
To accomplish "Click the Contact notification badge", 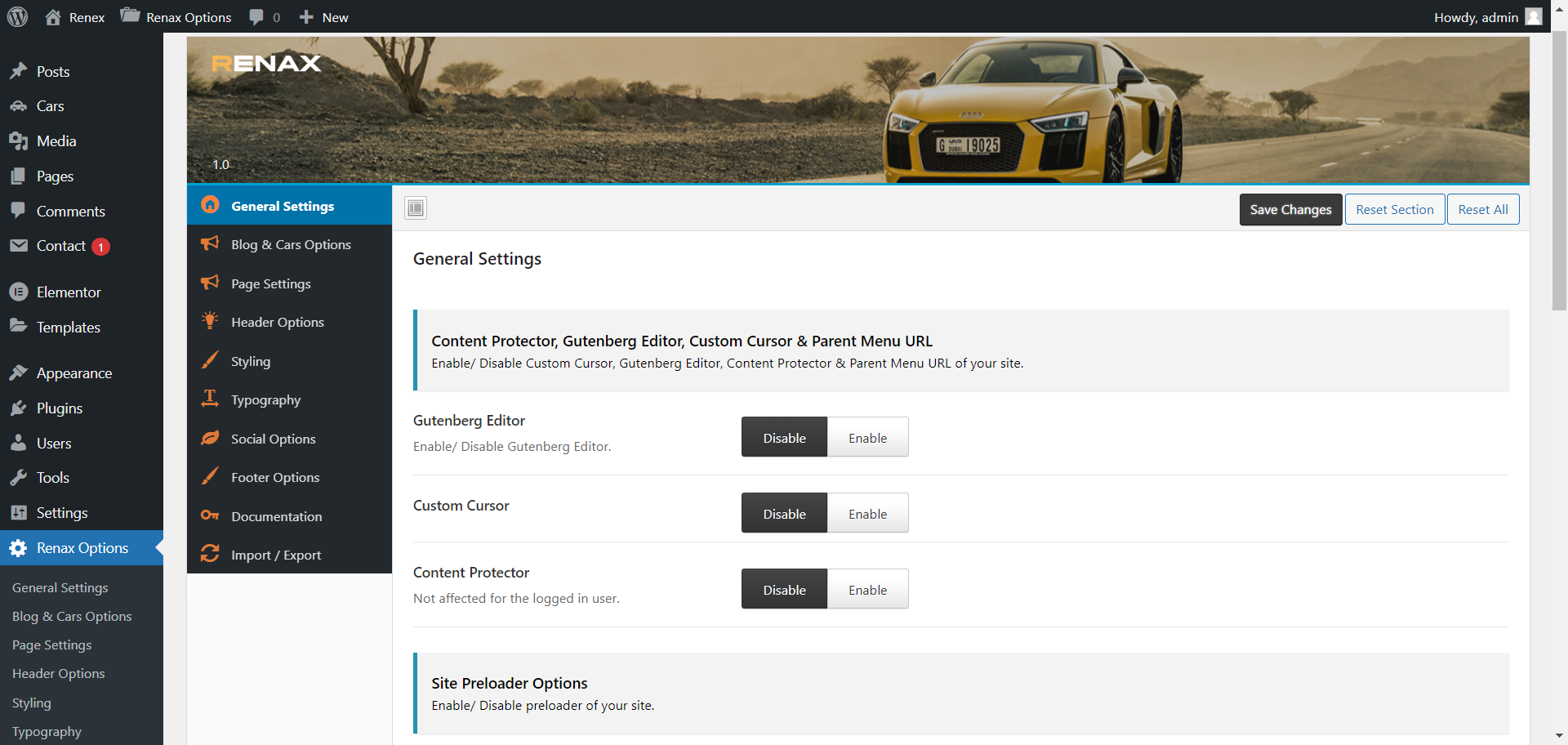I will [100, 247].
